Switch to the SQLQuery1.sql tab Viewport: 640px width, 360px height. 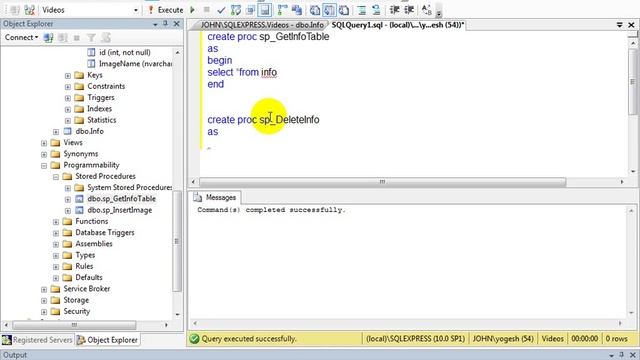[x=398, y=25]
